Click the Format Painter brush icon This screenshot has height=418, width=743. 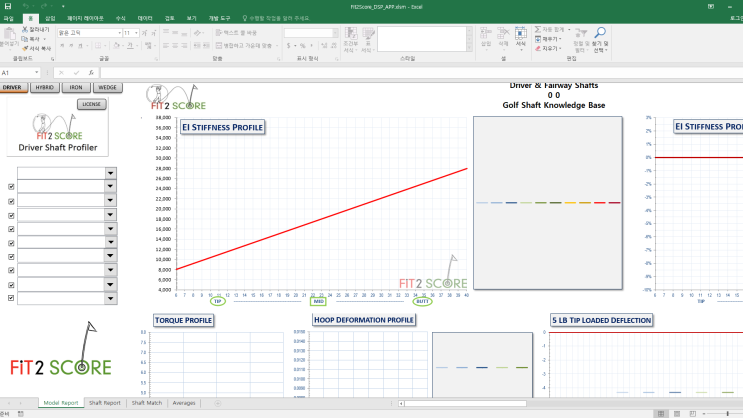pyautogui.click(x=25, y=48)
